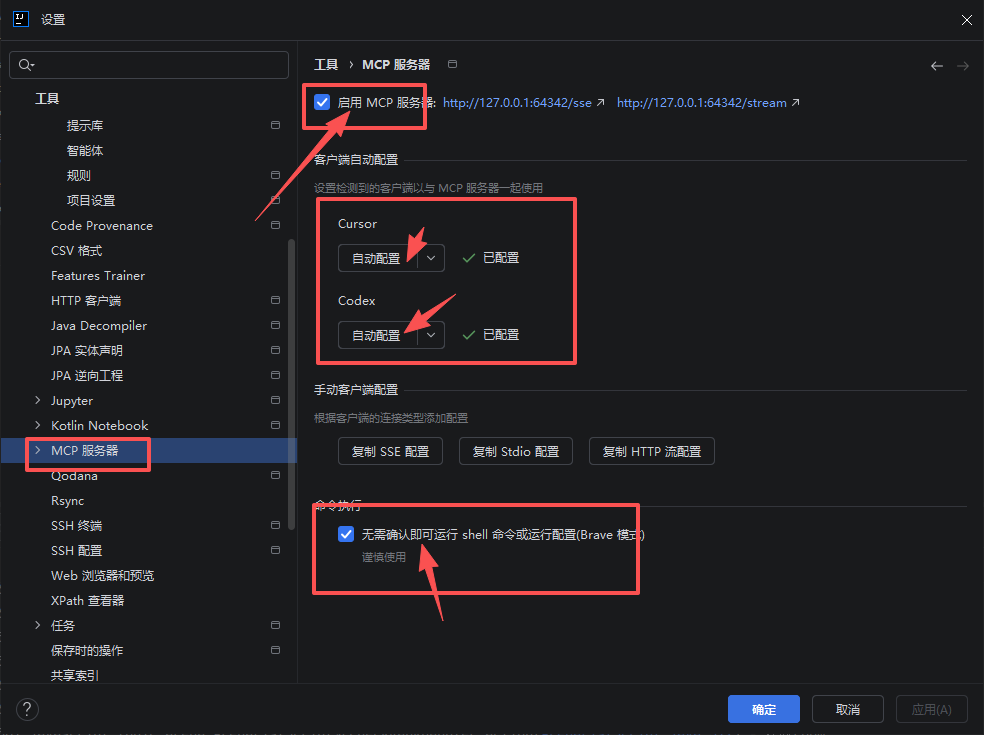984x735 pixels.
Task: Expand the MCP 服务器 tree node
Action: pyautogui.click(x=38, y=451)
